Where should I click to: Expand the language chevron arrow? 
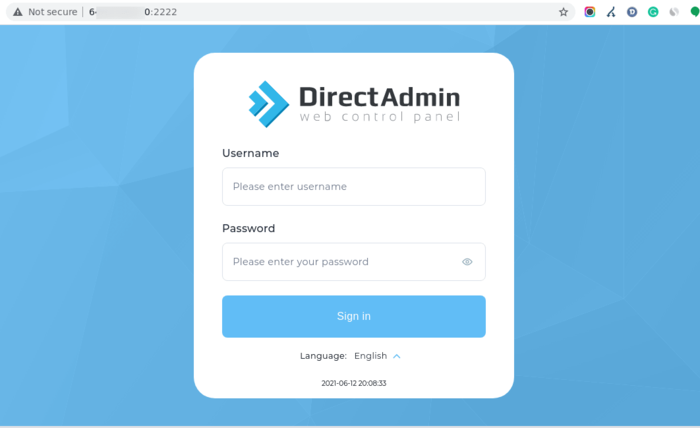coord(396,356)
